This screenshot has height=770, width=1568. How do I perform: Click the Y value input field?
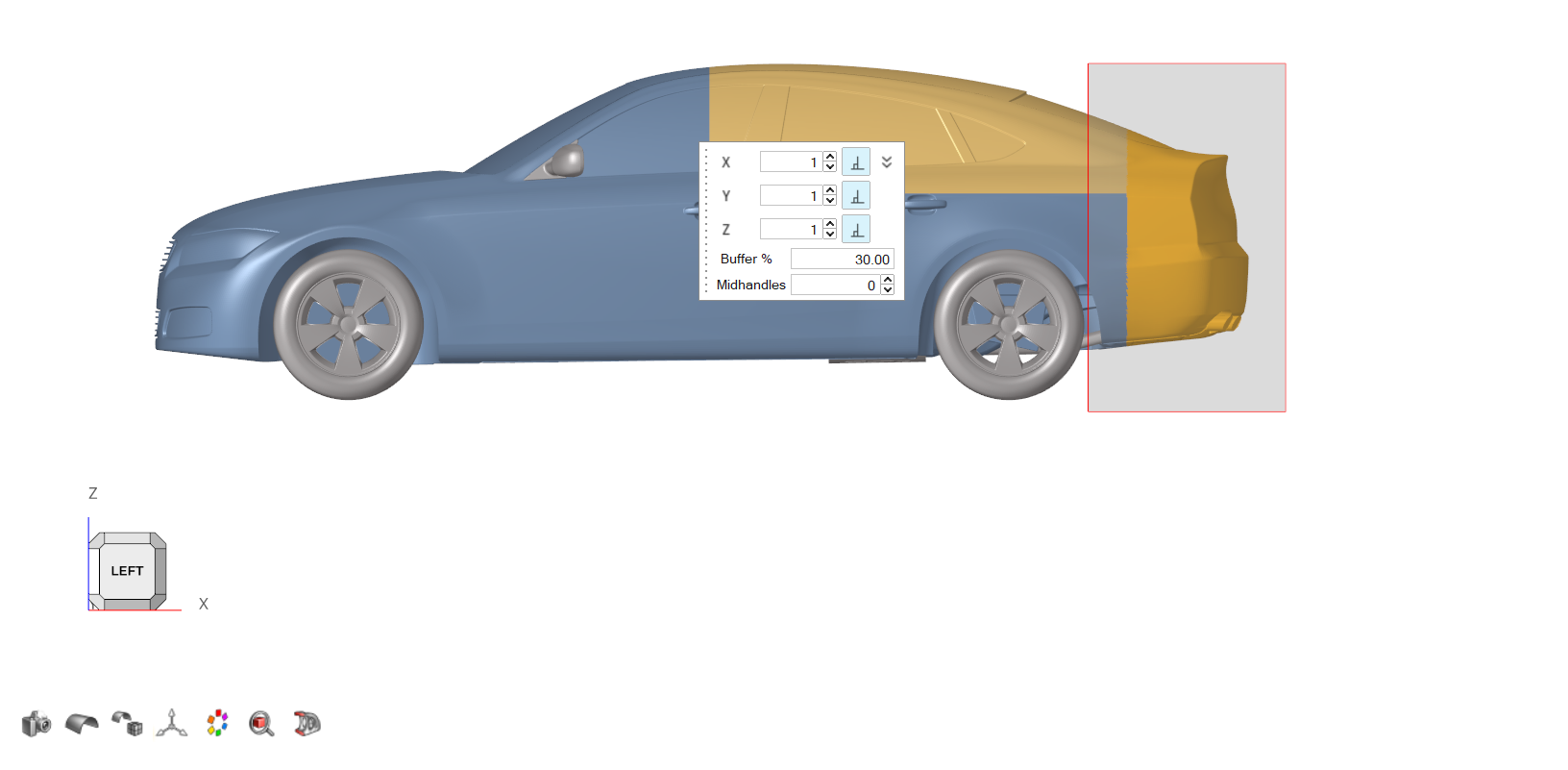790,195
